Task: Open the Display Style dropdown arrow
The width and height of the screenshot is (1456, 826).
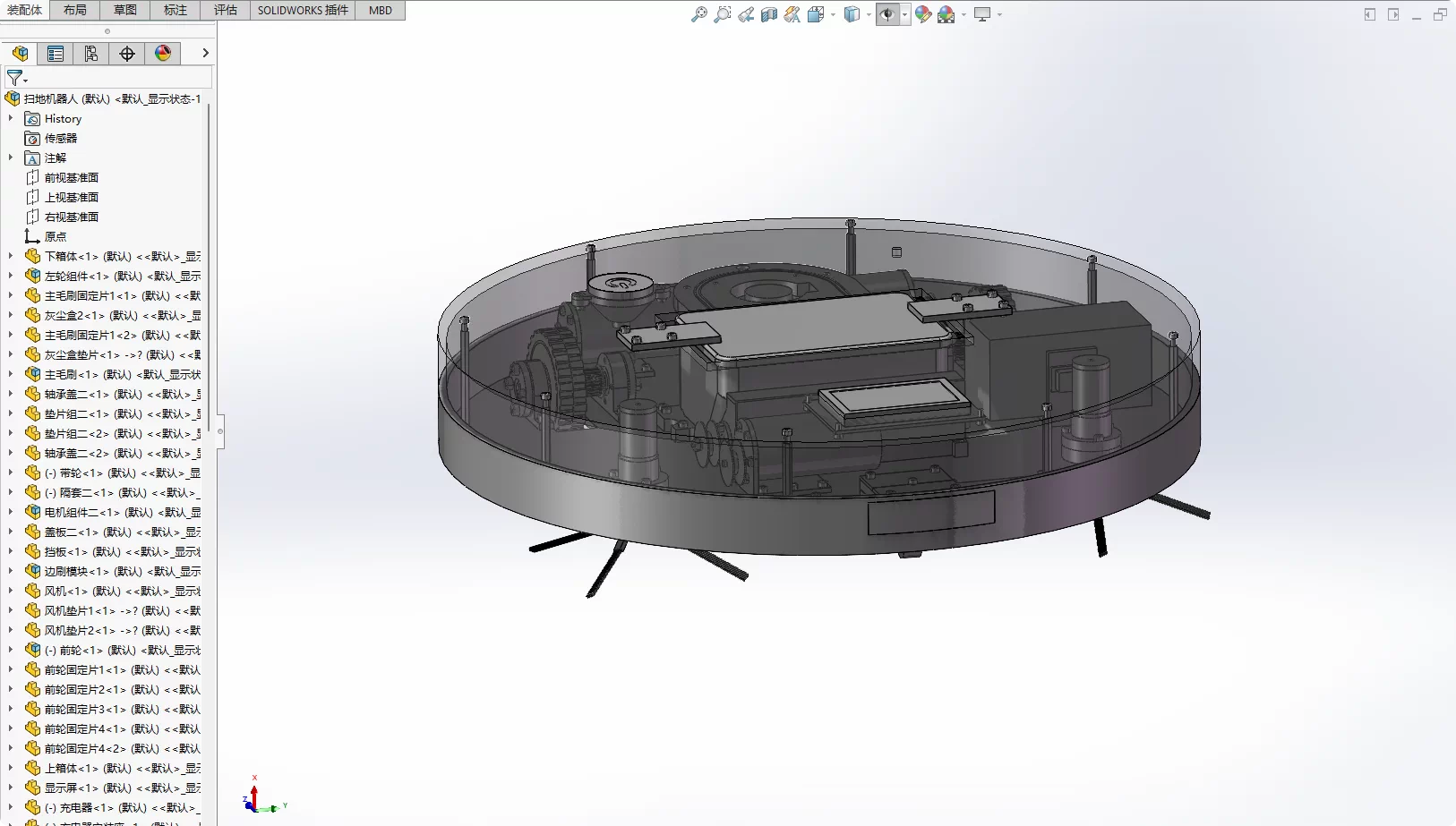Action: point(869,14)
